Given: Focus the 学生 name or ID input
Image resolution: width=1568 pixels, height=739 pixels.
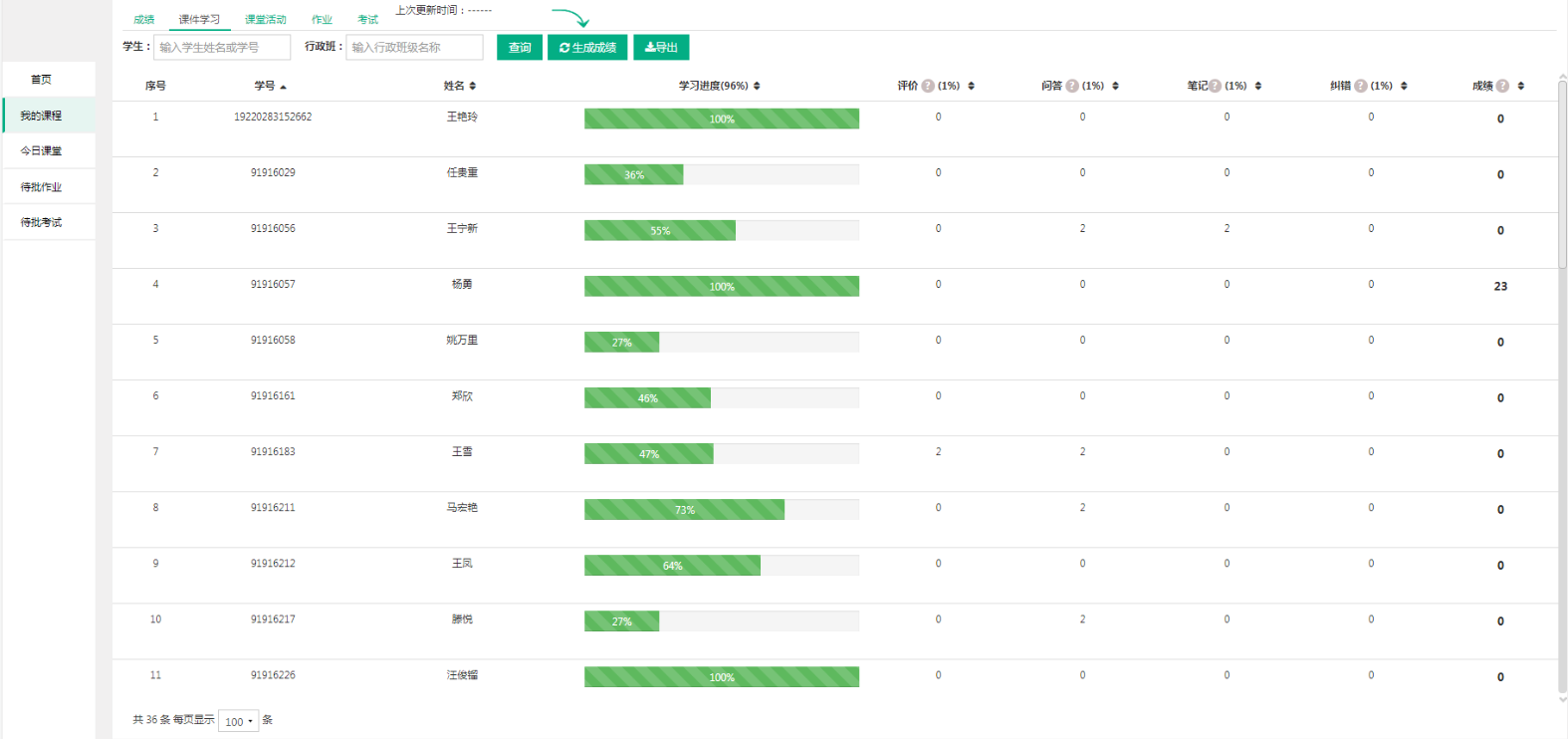Looking at the screenshot, I should pyautogui.click(x=222, y=47).
